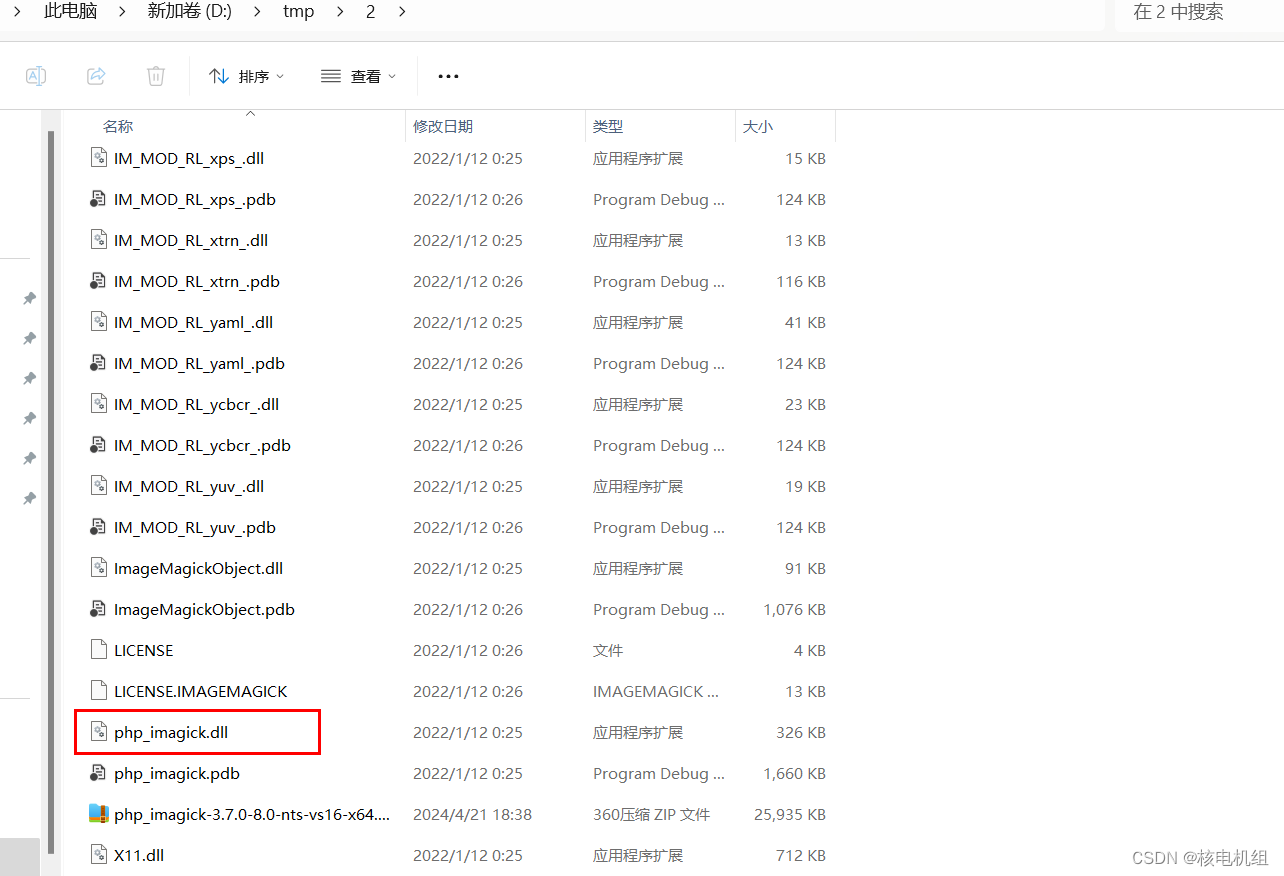Click the delete trash icon
Screen dimensions: 1284x876
click(x=155, y=75)
